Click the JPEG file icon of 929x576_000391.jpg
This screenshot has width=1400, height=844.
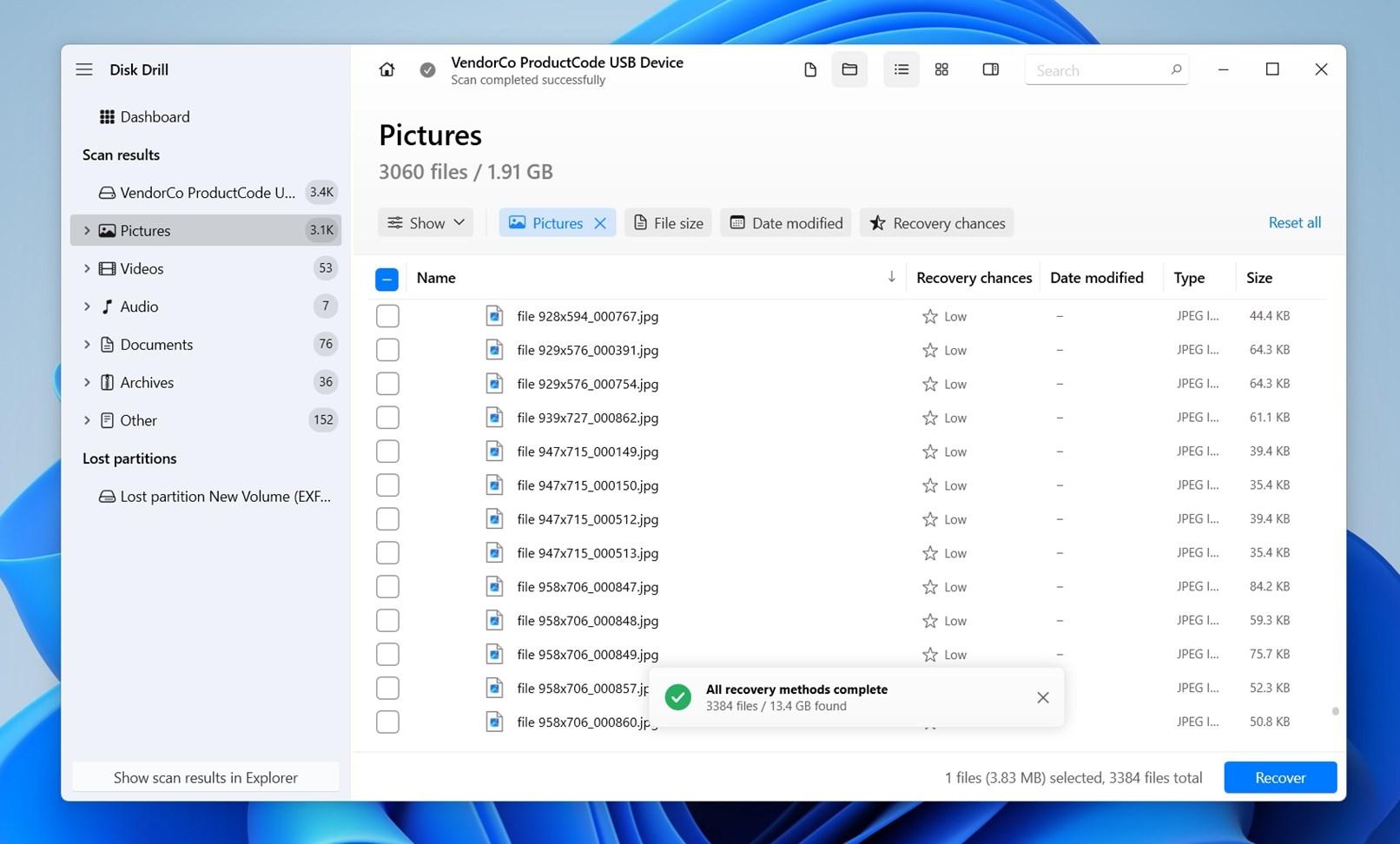pos(494,350)
